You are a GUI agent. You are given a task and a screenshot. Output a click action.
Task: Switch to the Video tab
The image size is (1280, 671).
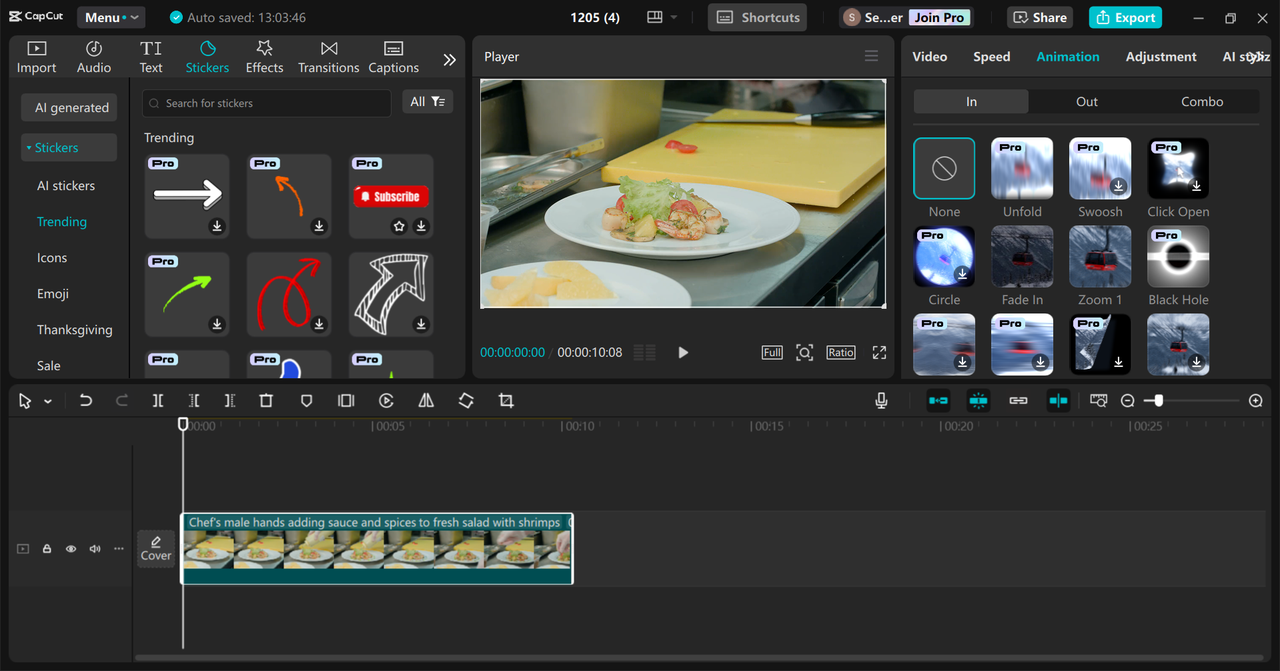(x=930, y=57)
